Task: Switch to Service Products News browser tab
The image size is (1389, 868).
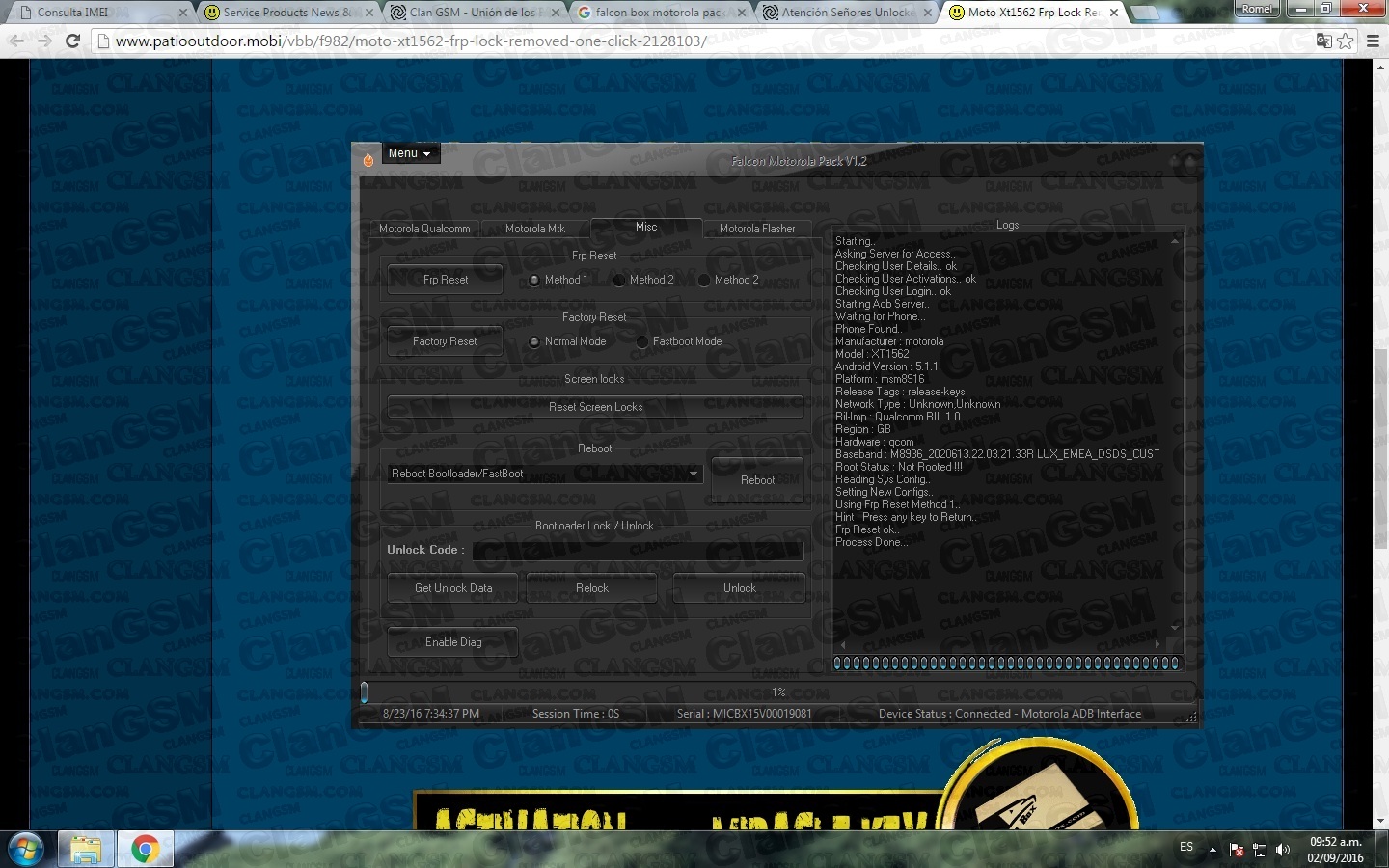Action: point(287,13)
